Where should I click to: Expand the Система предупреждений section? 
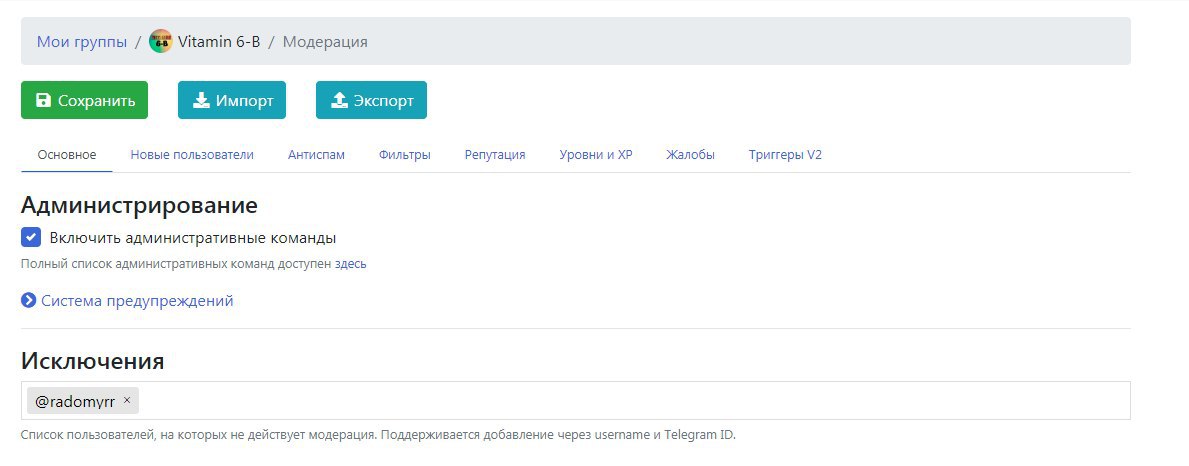(137, 301)
